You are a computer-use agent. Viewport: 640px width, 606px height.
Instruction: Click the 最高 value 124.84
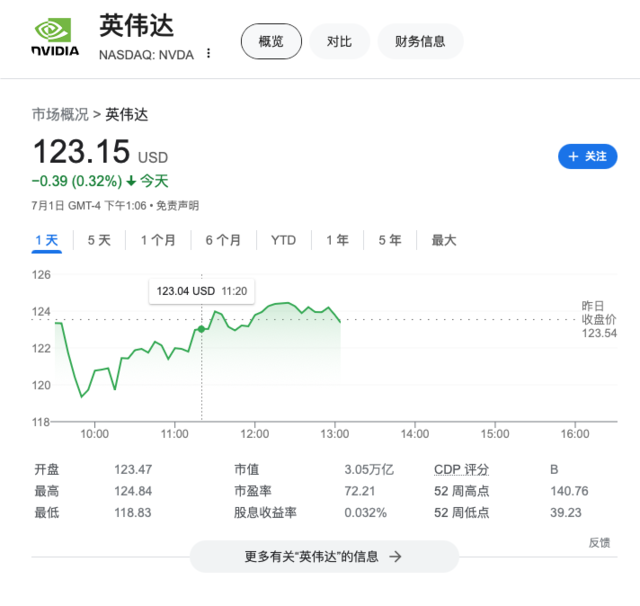click(133, 491)
